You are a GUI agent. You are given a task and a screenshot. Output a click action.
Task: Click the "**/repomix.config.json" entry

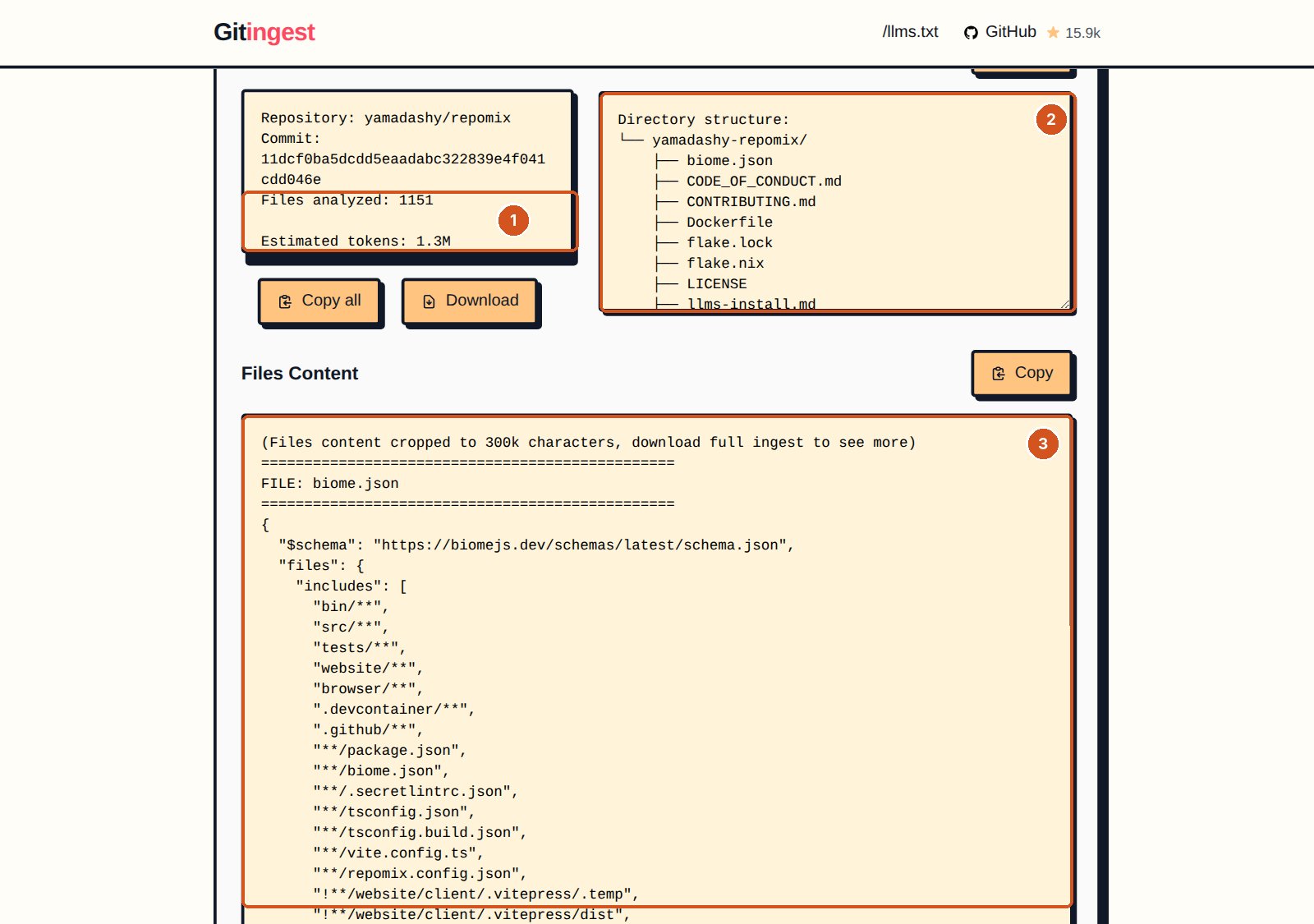coord(420,874)
